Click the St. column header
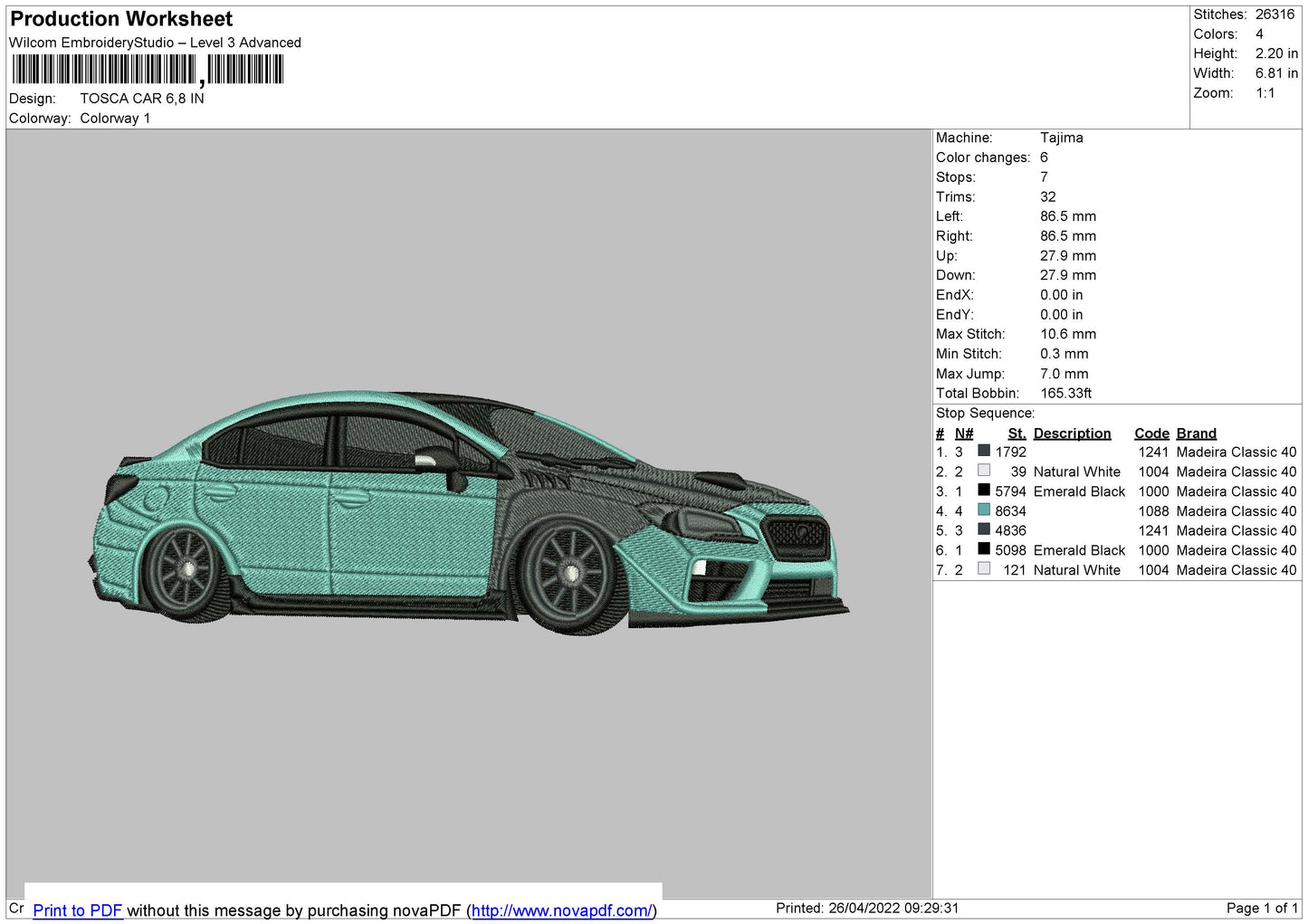The height and width of the screenshot is (924, 1308). 1017,433
